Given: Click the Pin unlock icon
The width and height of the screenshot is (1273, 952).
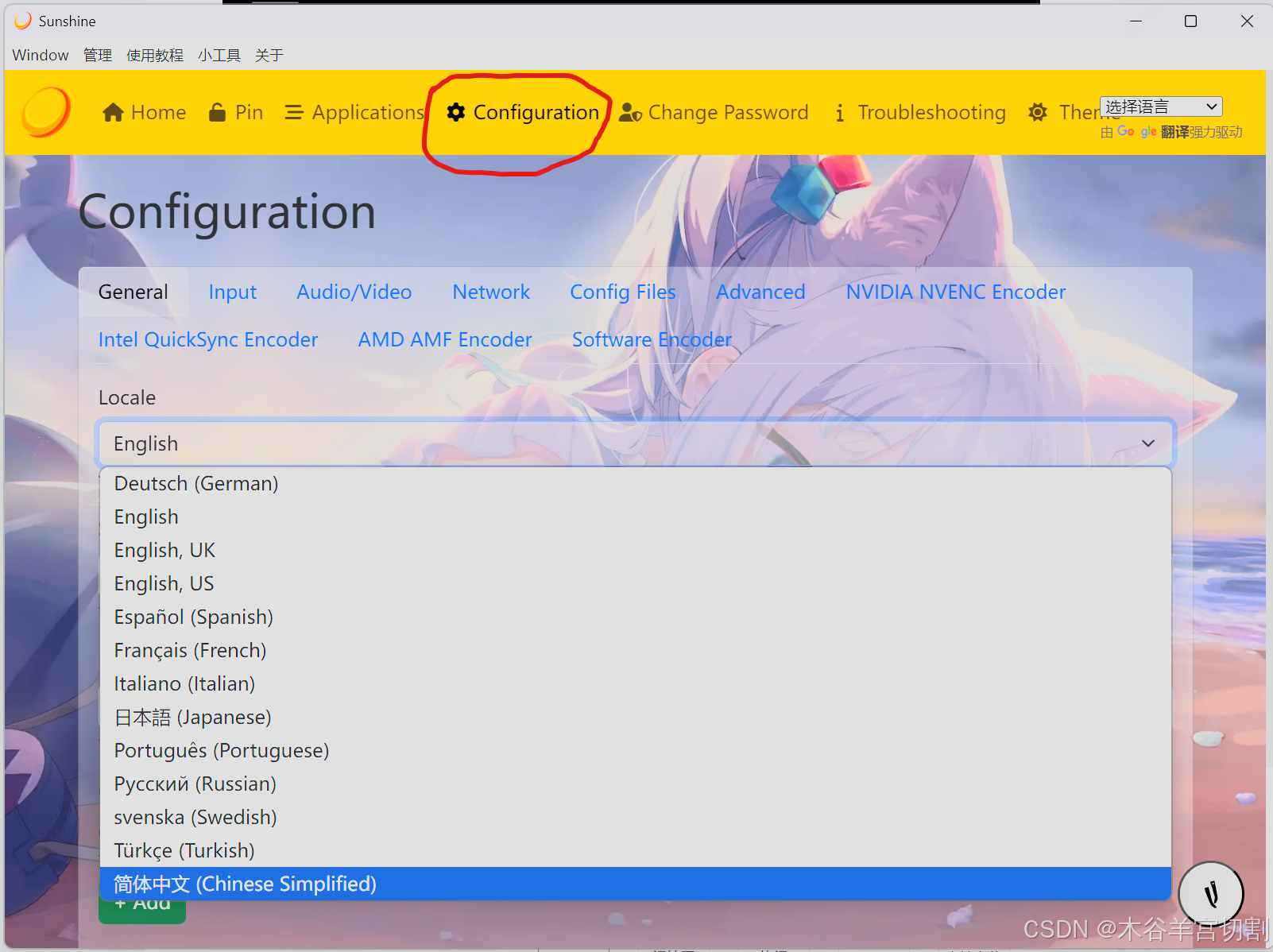Looking at the screenshot, I should [x=217, y=112].
